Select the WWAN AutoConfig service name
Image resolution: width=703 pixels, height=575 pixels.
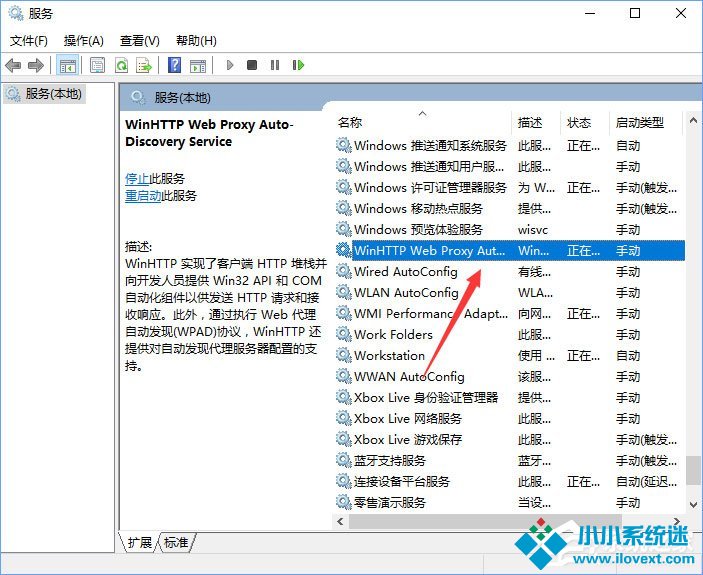tap(409, 377)
